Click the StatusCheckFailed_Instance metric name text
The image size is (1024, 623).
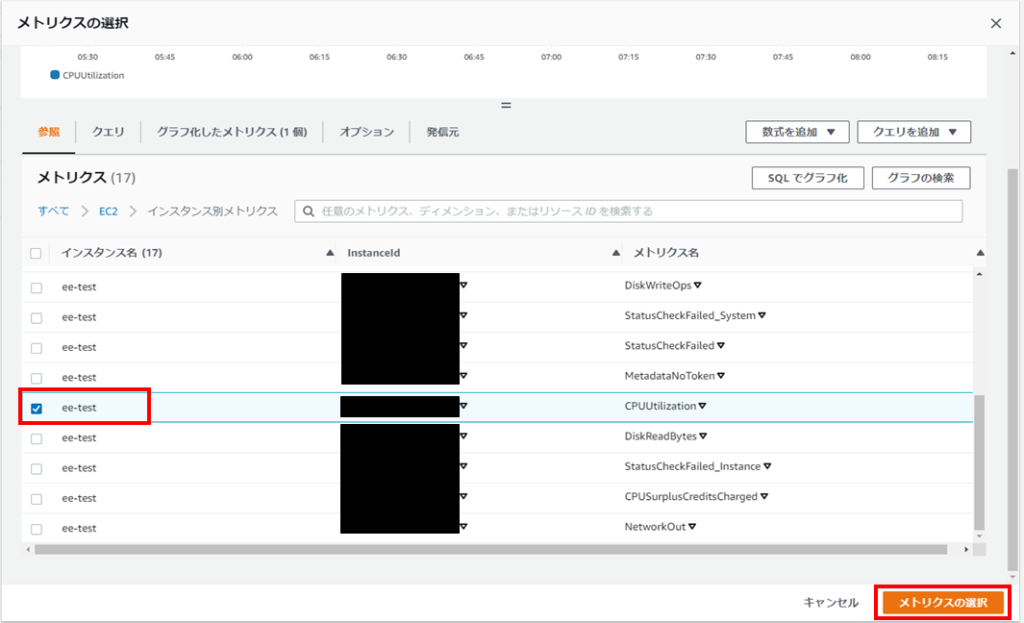pos(692,466)
